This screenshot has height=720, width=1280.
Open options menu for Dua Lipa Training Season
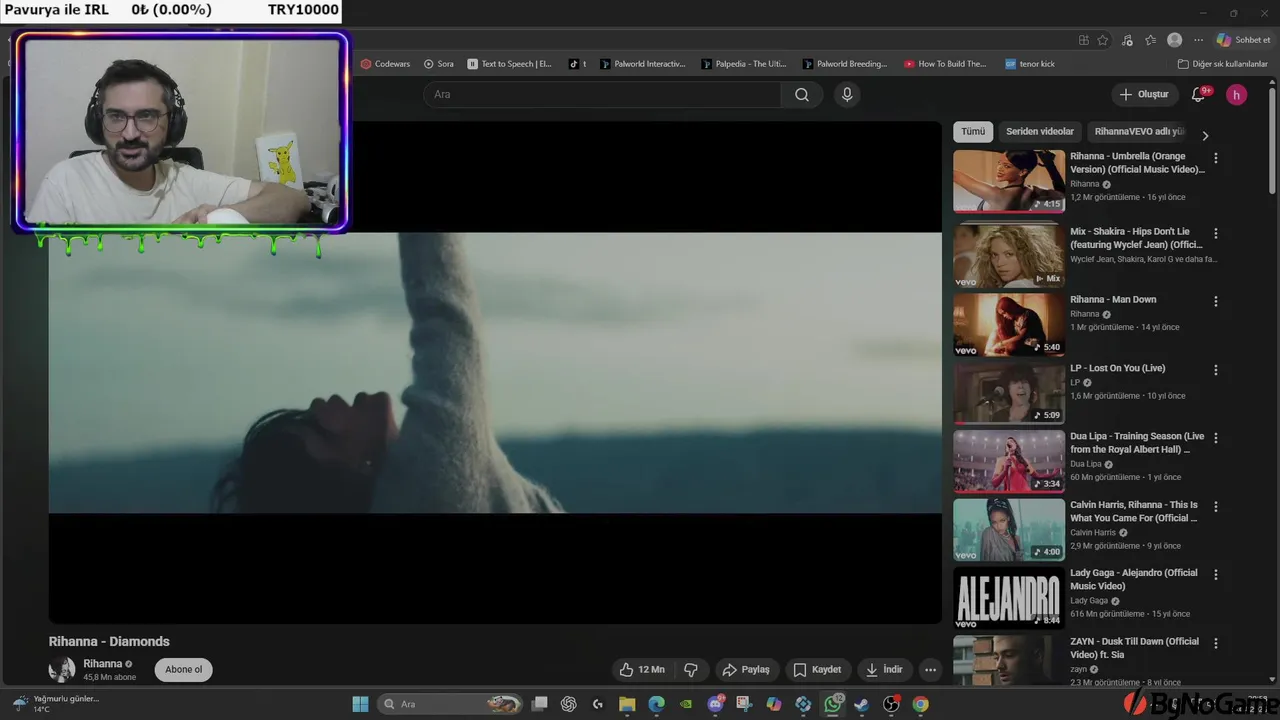tap(1216, 438)
